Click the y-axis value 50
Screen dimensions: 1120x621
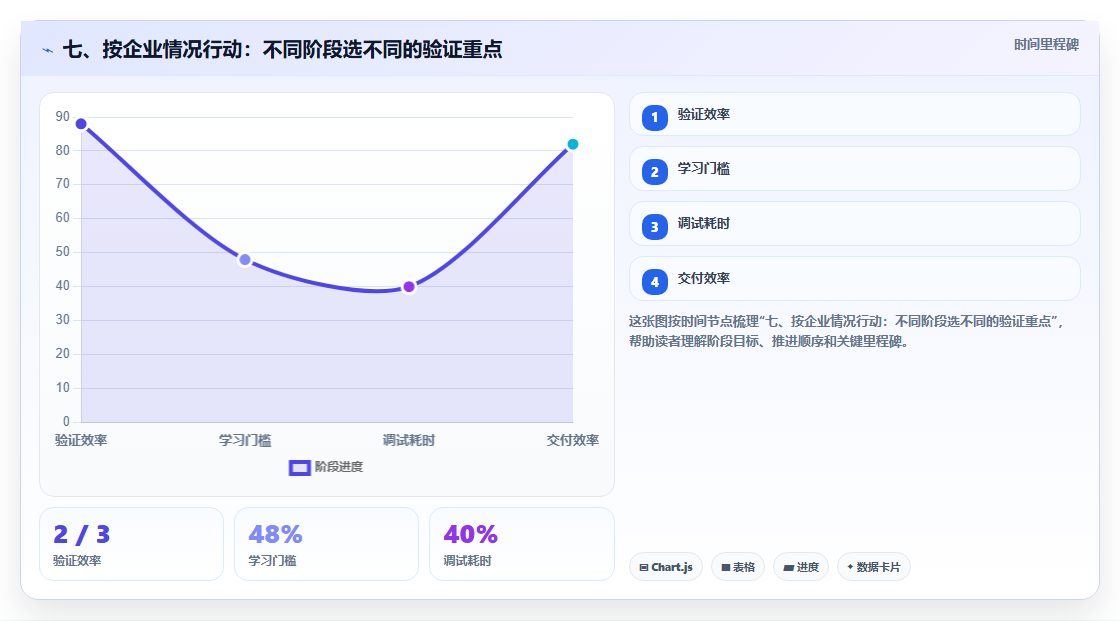tap(63, 252)
